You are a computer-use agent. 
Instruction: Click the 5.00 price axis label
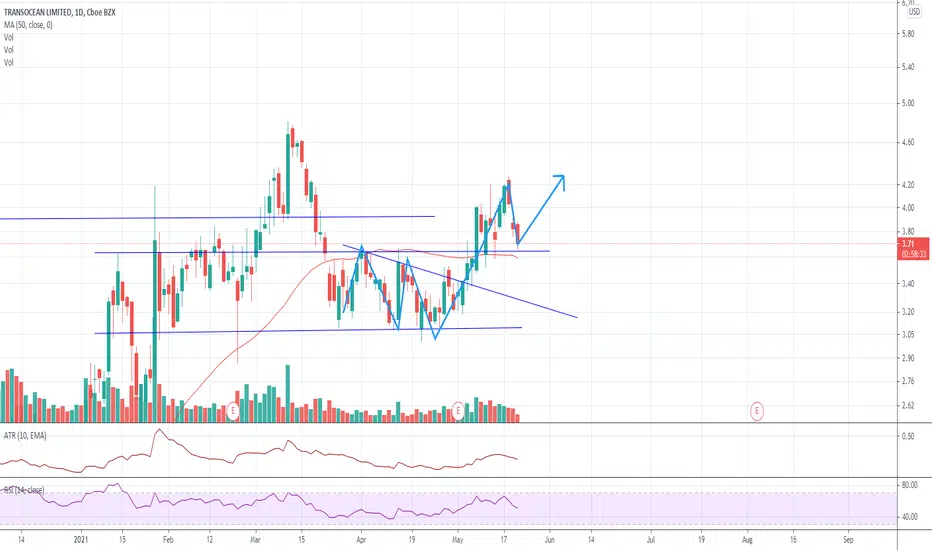click(908, 103)
